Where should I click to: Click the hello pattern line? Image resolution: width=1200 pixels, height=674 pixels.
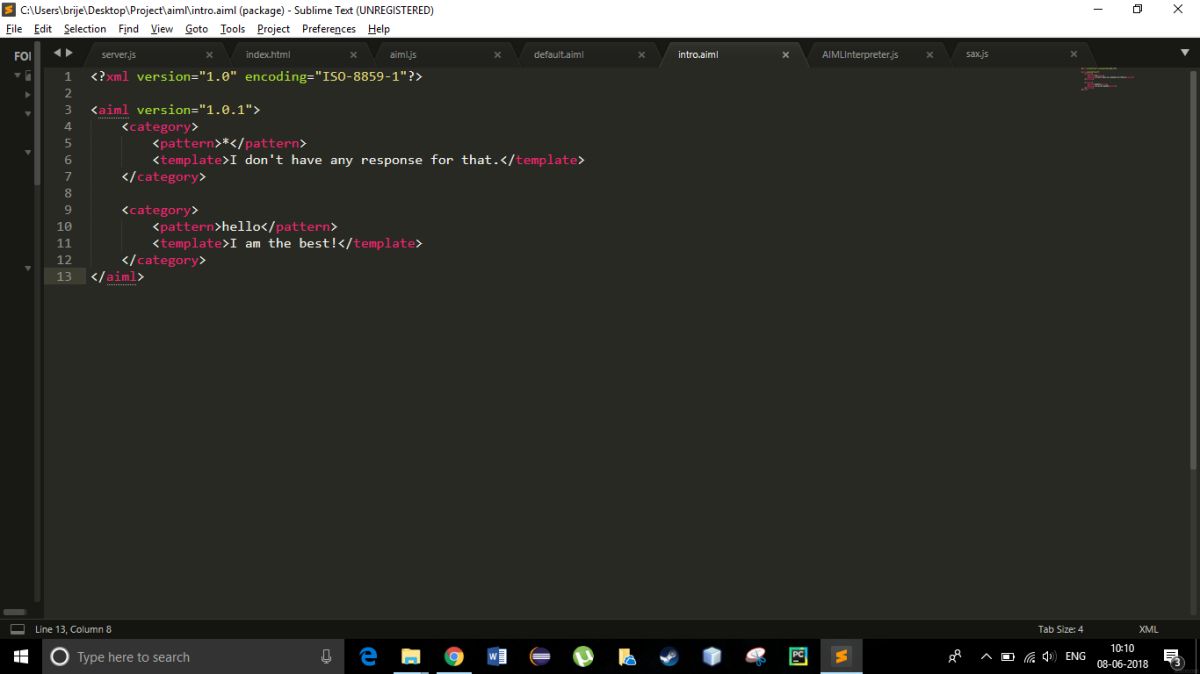(245, 227)
